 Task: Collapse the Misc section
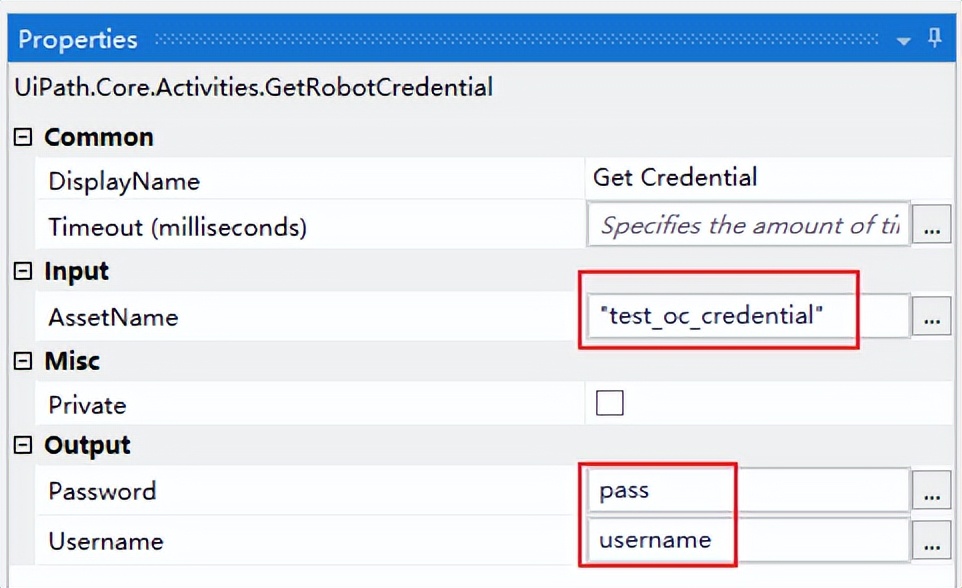tap(24, 361)
